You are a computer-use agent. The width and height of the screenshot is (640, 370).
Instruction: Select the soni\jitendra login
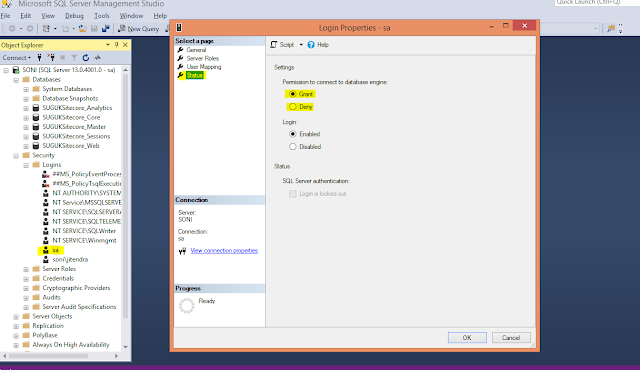coord(70,259)
